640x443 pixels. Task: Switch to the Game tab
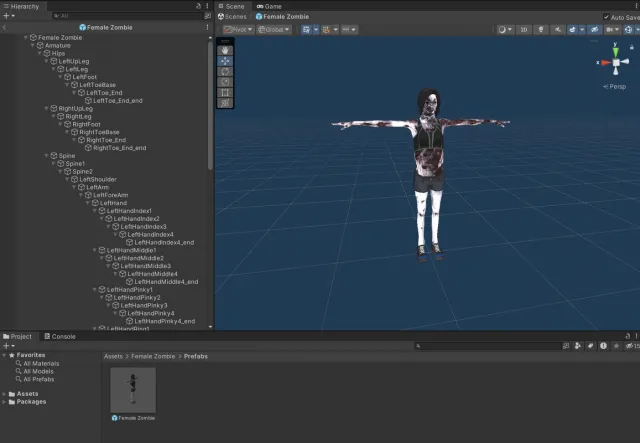pos(269,6)
